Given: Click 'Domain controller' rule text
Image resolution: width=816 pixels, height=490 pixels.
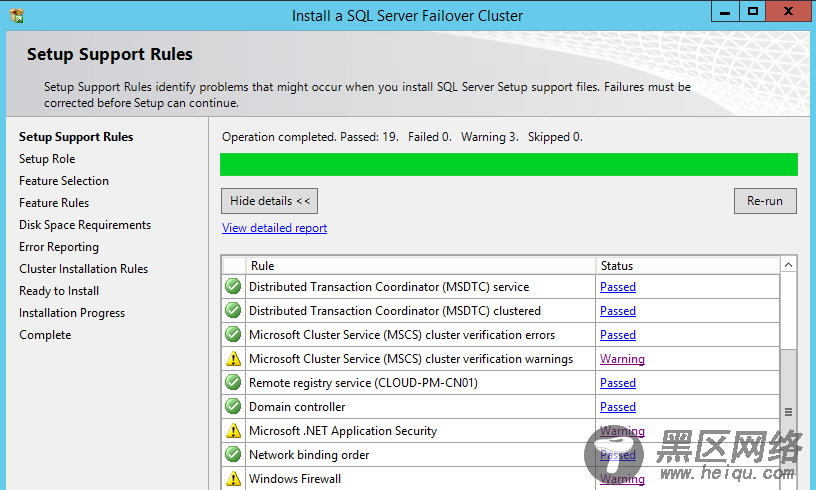Looking at the screenshot, I should (297, 407).
